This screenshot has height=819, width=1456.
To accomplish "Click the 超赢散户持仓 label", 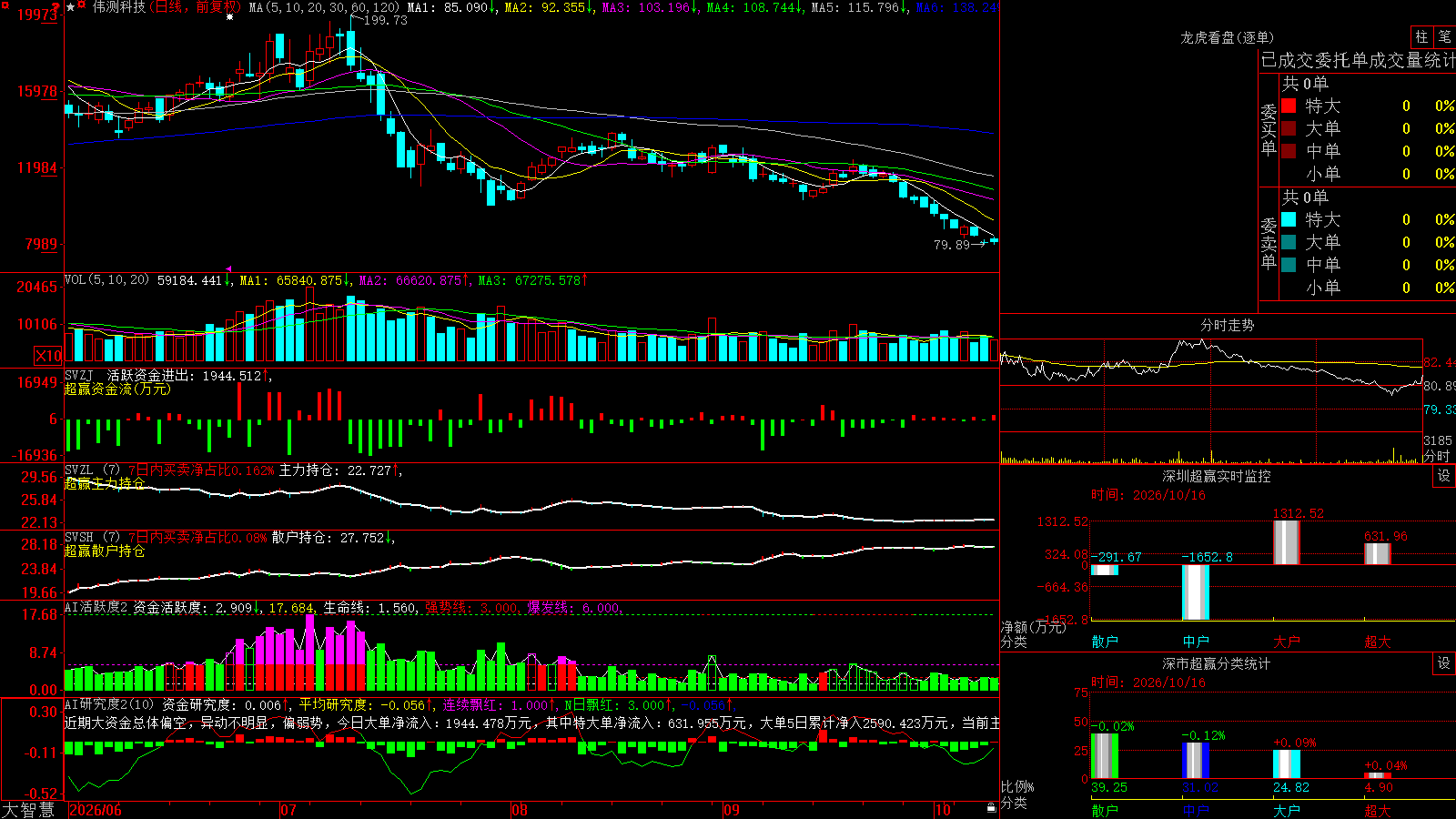I will click(x=105, y=551).
